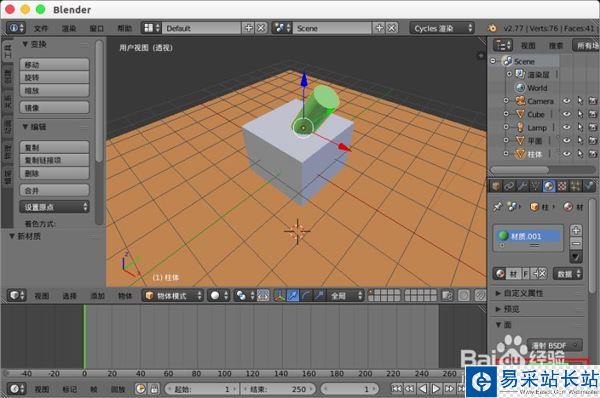Toggle visibility eye for Cube
Screen dimensions: 600x398
tap(567, 114)
